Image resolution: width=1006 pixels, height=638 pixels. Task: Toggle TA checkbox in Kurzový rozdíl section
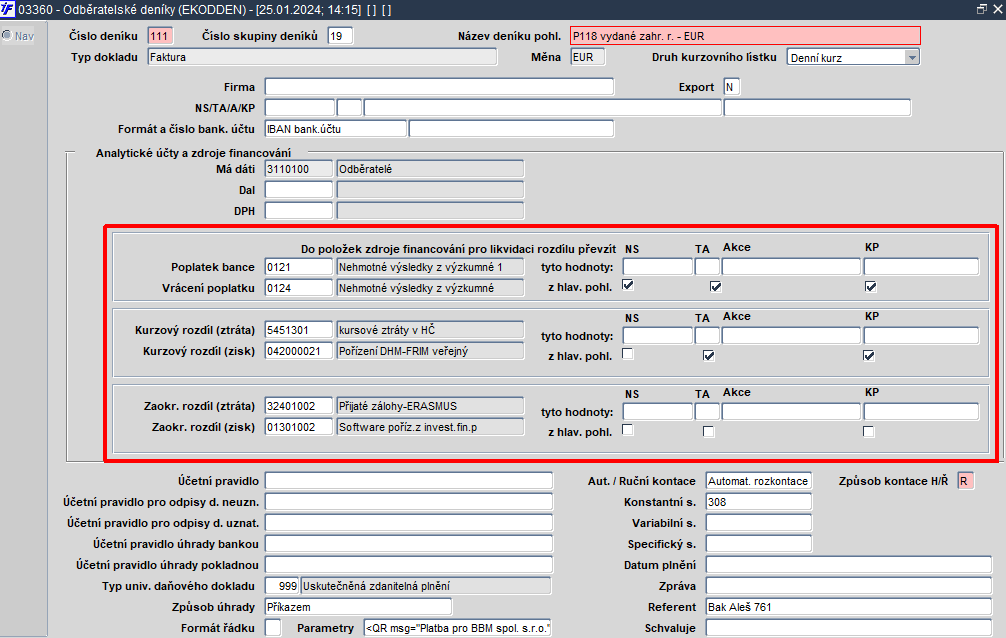(x=708, y=355)
